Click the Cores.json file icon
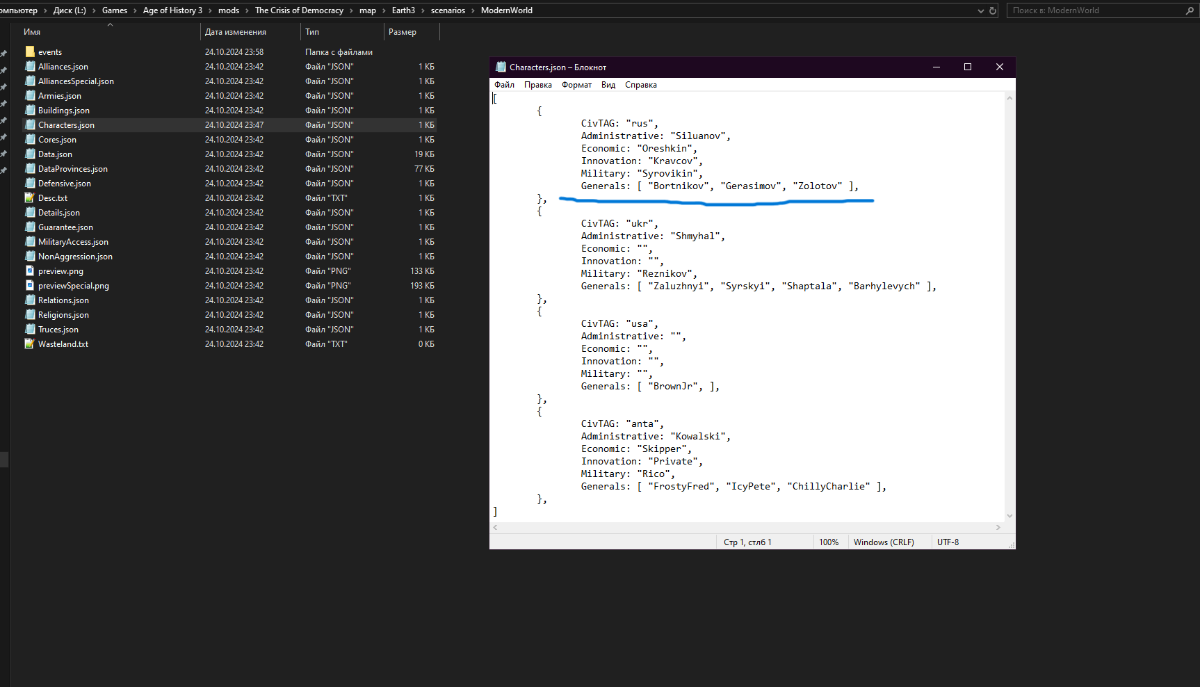The image size is (1200, 687). tap(30, 140)
